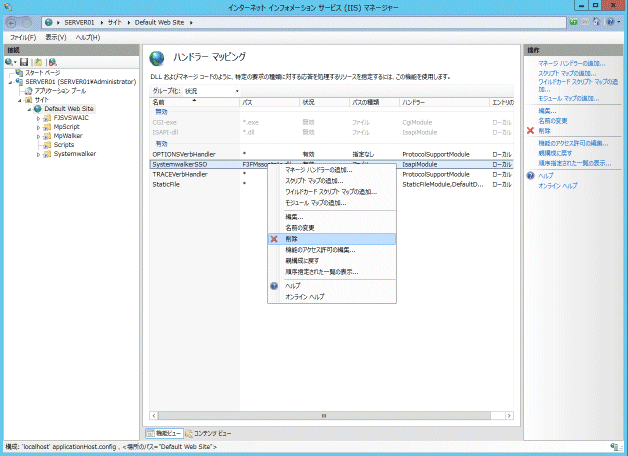The image size is (628, 456).
Task: Choose 編集... in the context menu
Action: click(332, 217)
